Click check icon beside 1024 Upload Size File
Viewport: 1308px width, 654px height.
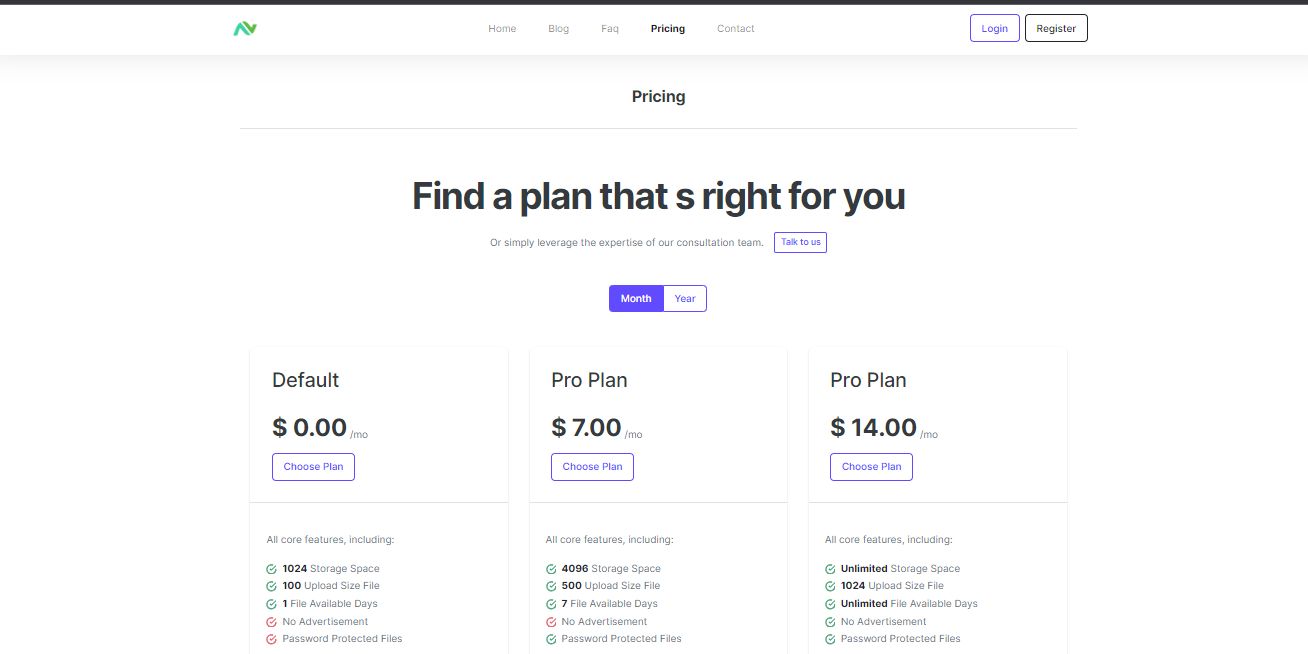830,586
